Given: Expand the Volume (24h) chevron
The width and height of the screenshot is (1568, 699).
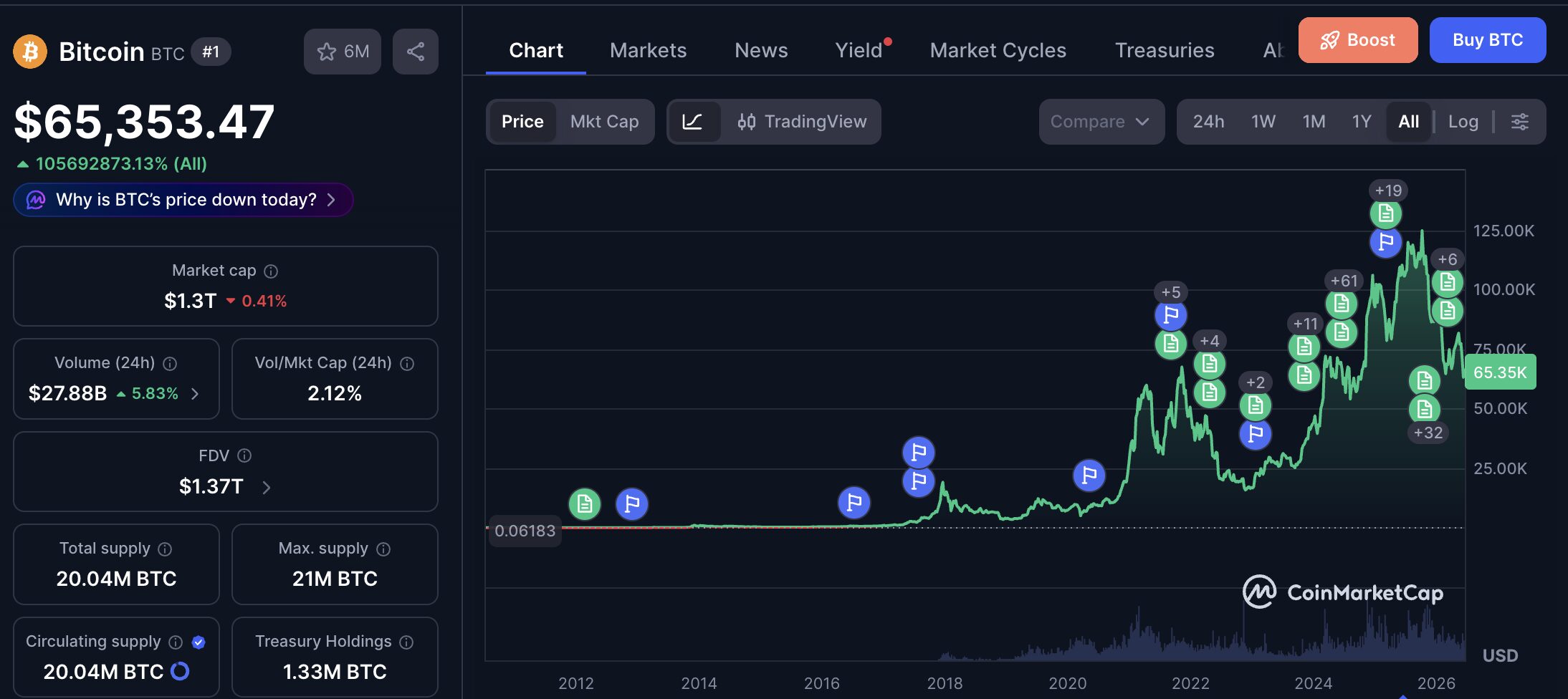Looking at the screenshot, I should click(195, 394).
